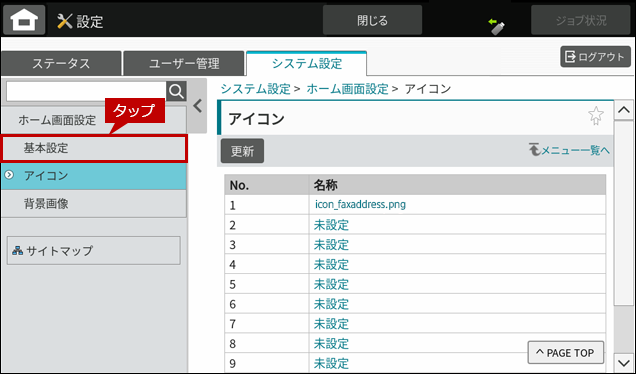The image size is (636, 374).
Task: Click the search magnifier icon
Action: coord(176,91)
